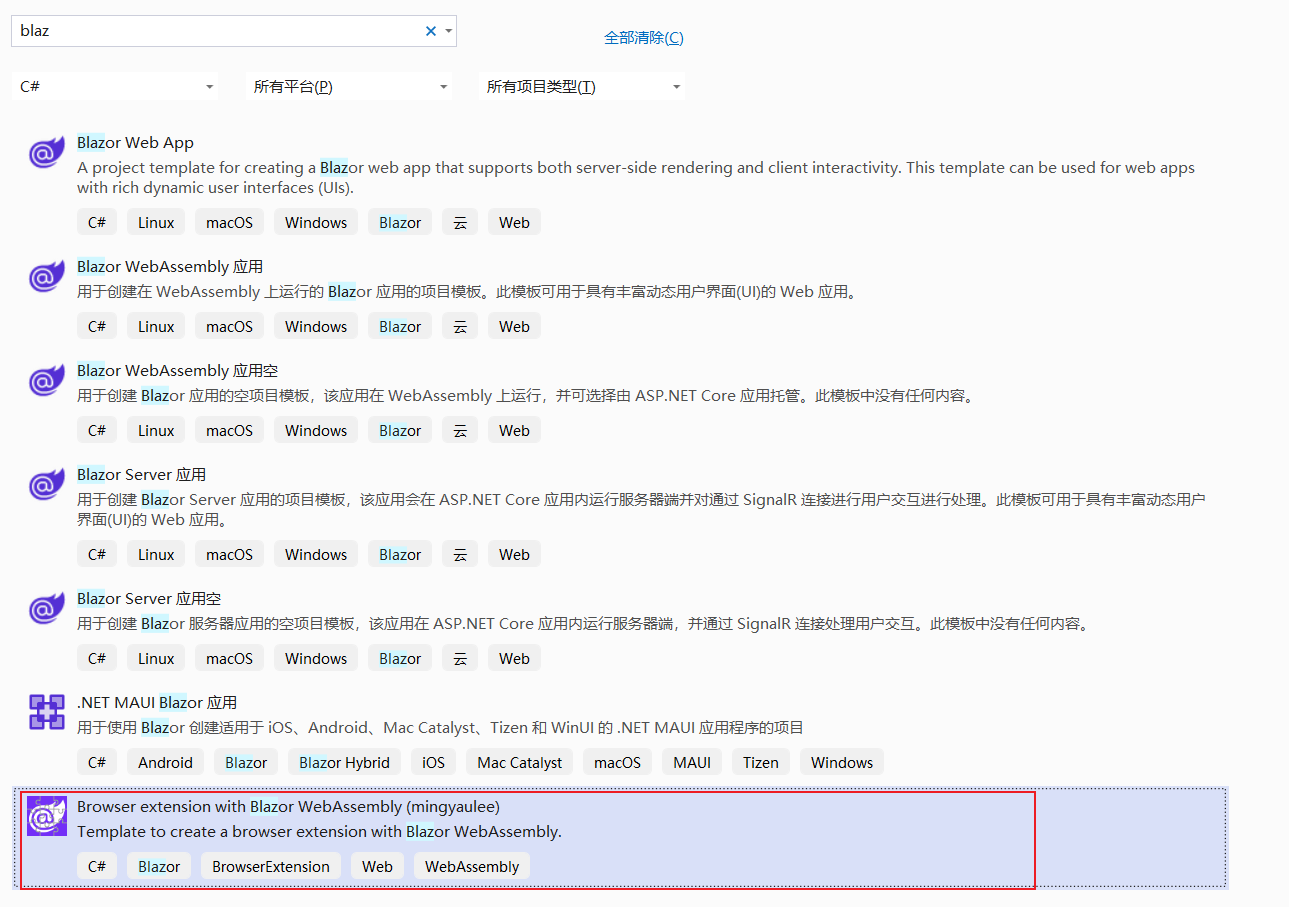Select the "Blazor Web App" template title
This screenshot has width=1289, height=907.
click(x=135, y=143)
